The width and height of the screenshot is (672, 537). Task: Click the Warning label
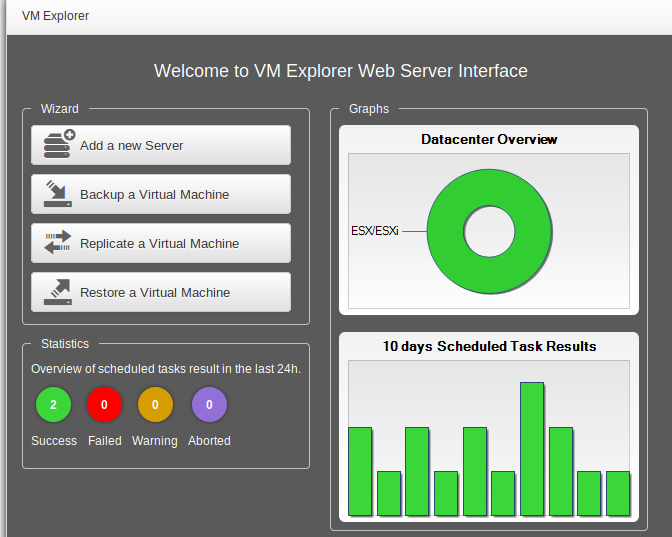click(x=155, y=441)
